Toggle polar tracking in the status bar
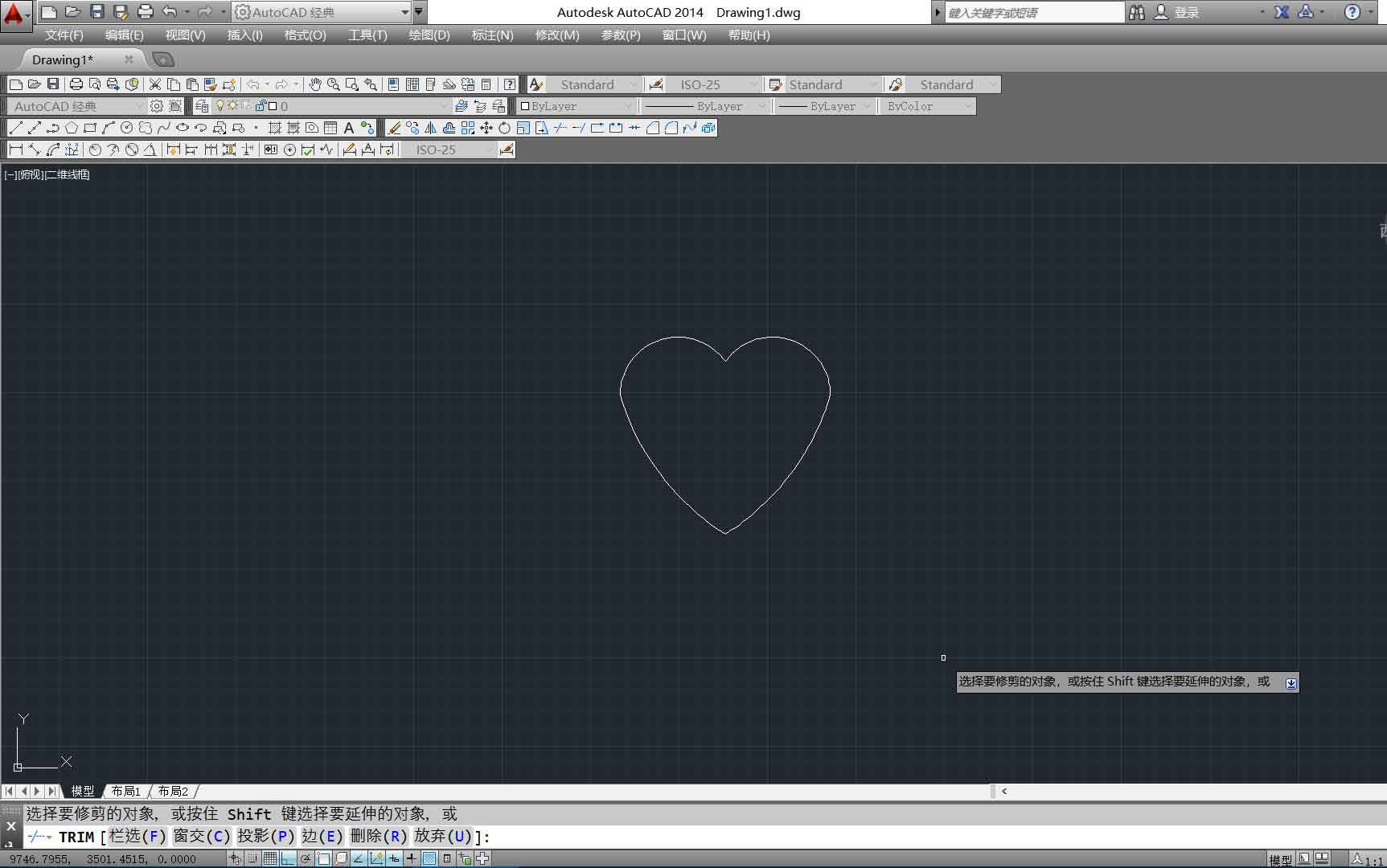This screenshot has width=1387, height=868. pos(306,858)
